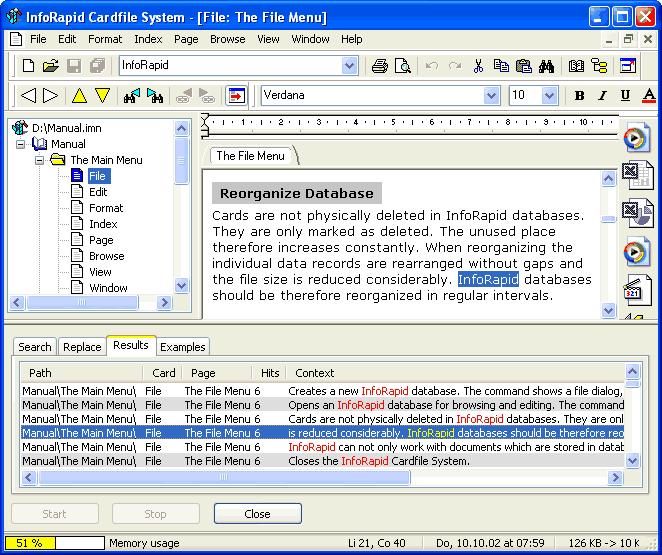Screen dimensions: 662x555
Task: Print using the printer icon
Action: click(380, 66)
